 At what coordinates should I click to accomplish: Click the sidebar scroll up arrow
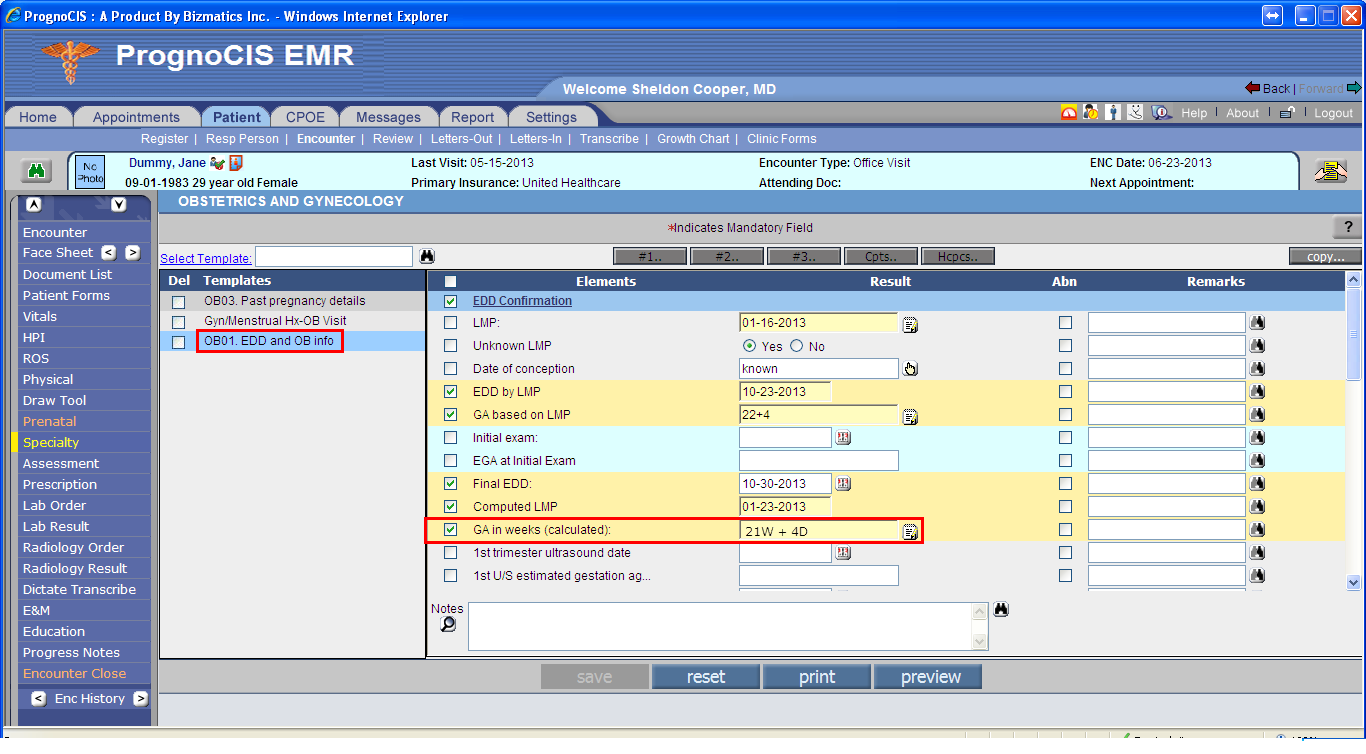(34, 205)
